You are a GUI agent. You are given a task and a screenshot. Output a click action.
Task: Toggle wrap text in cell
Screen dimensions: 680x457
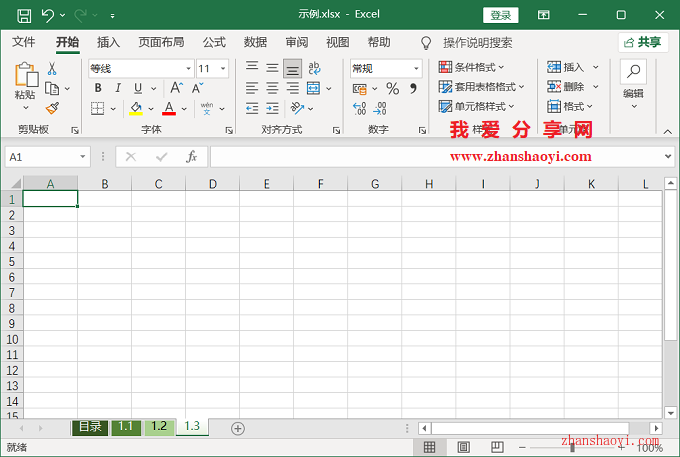[x=314, y=68]
